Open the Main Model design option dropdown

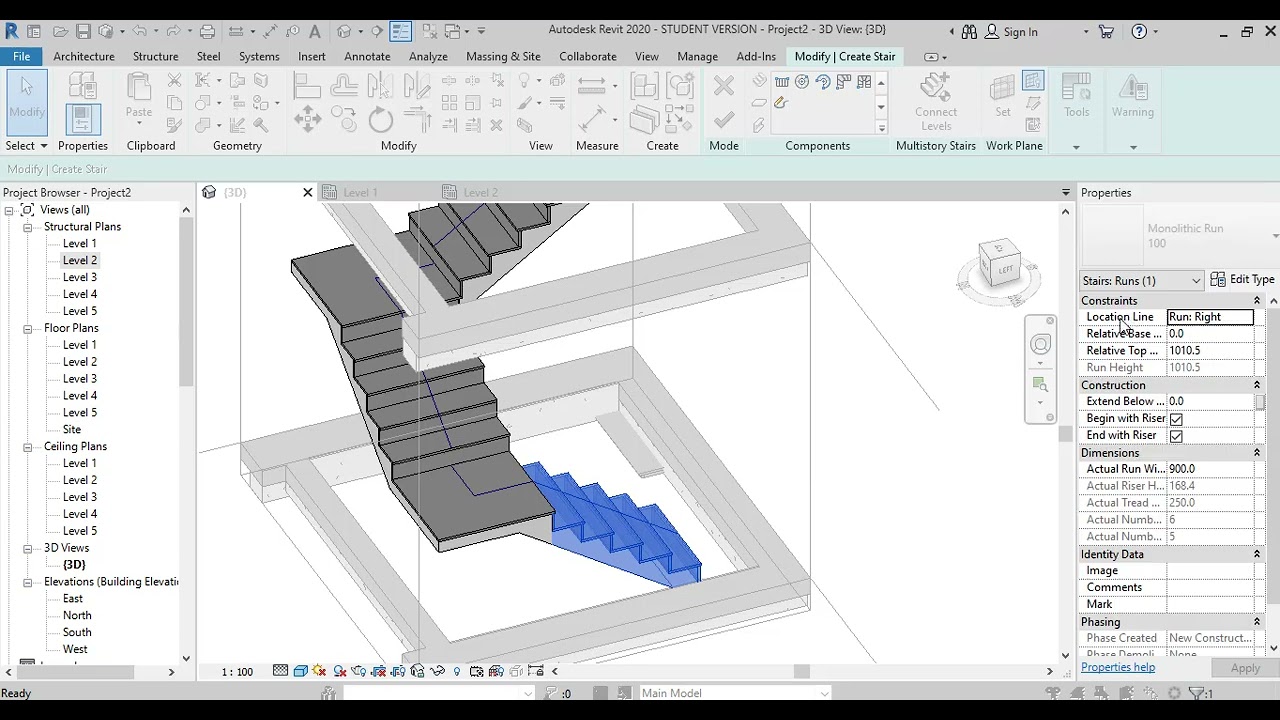735,693
